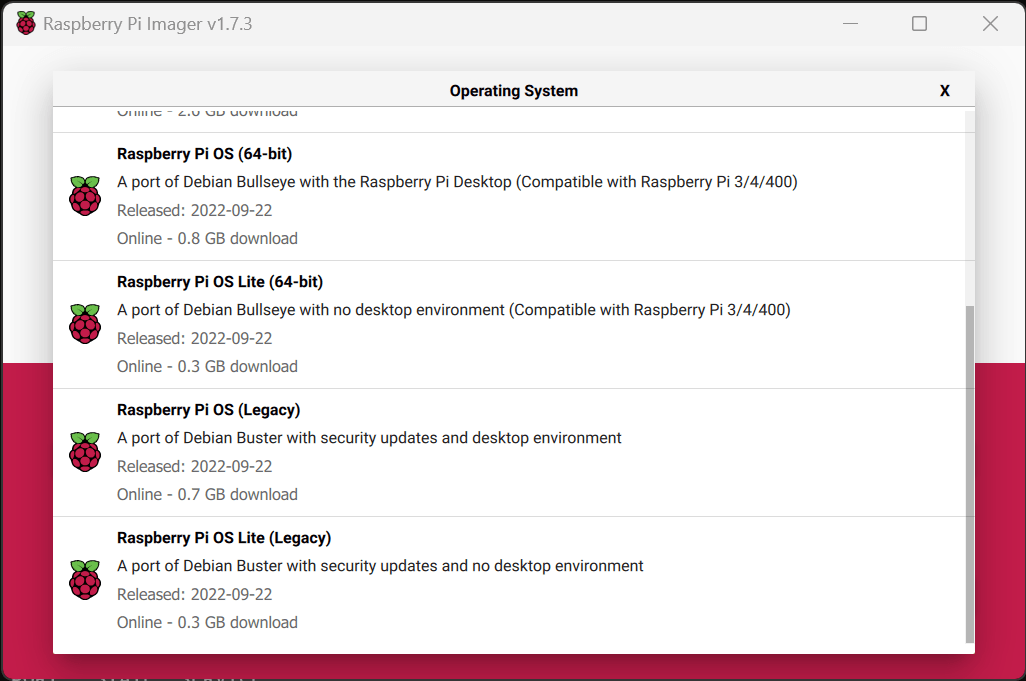Select the Raspberry Pi OS Lite (Legacy) entry

[450, 580]
